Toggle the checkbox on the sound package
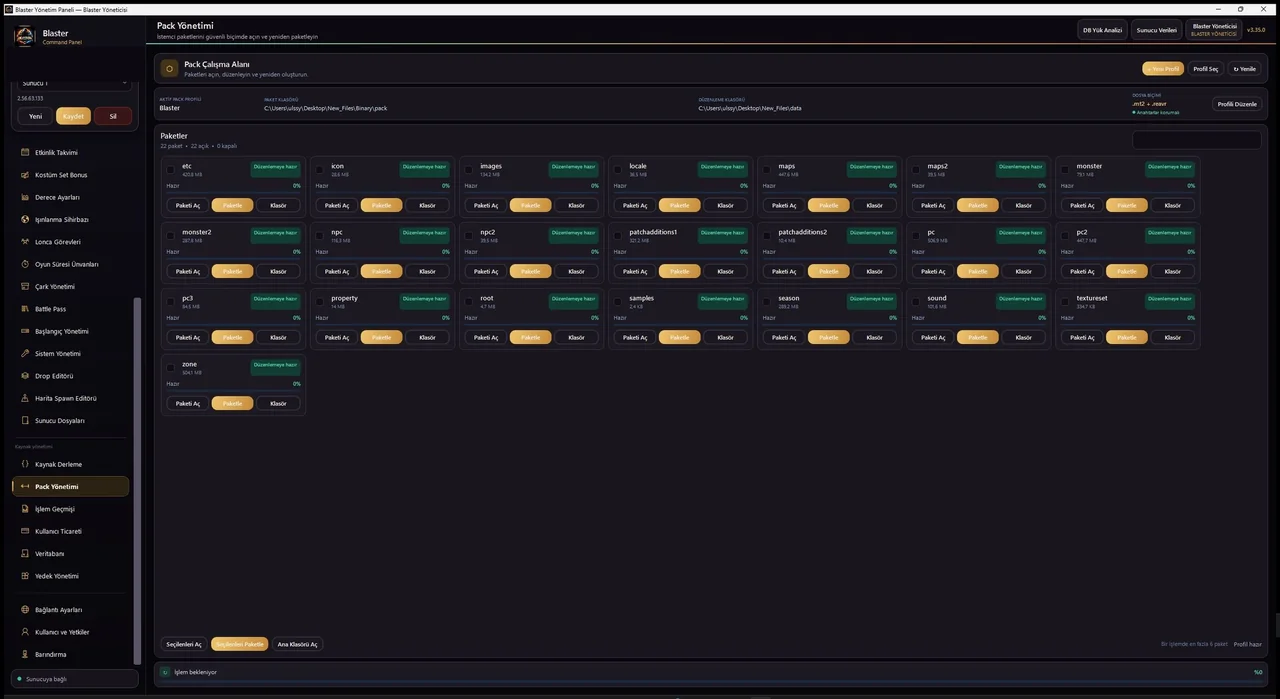The height and width of the screenshot is (699, 1280). tap(916, 302)
